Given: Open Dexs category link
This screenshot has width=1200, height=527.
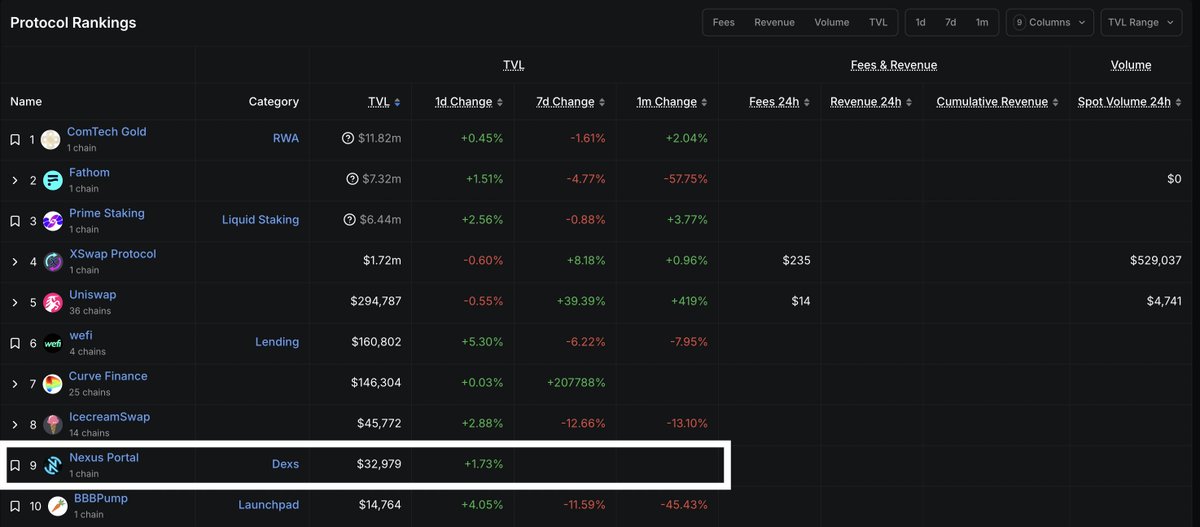Looking at the screenshot, I should (285, 464).
